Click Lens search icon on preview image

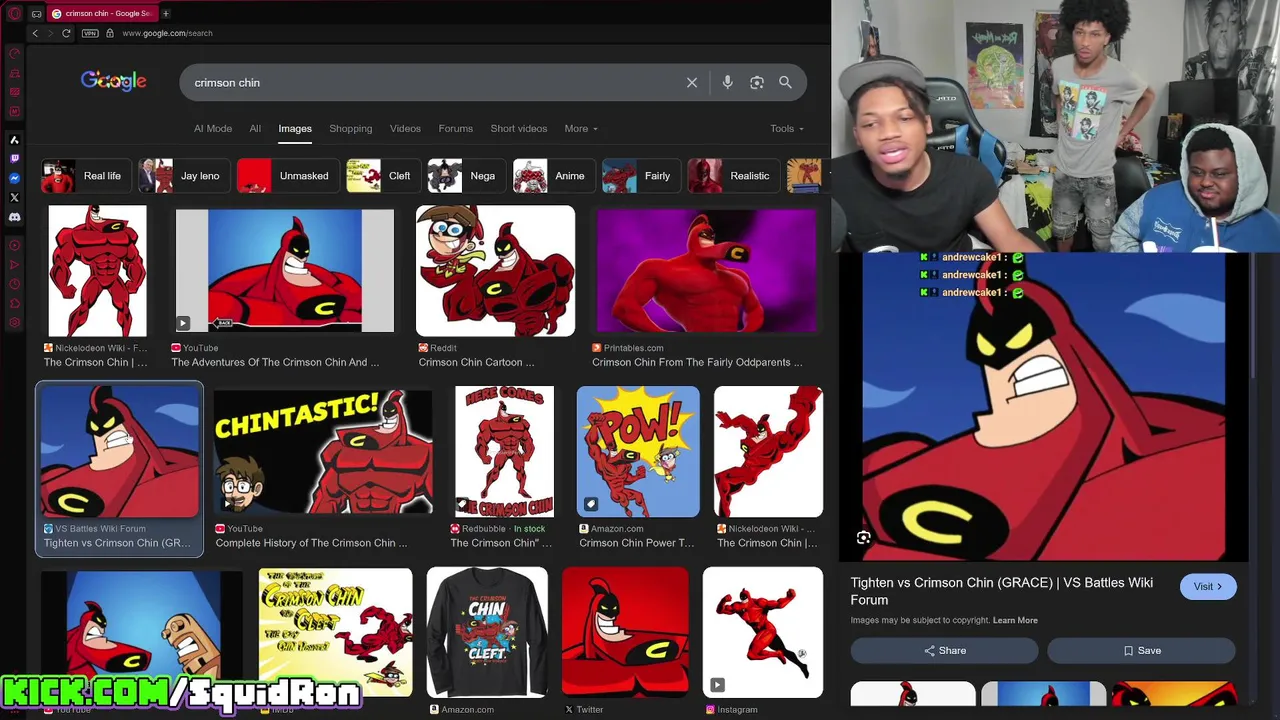(864, 538)
